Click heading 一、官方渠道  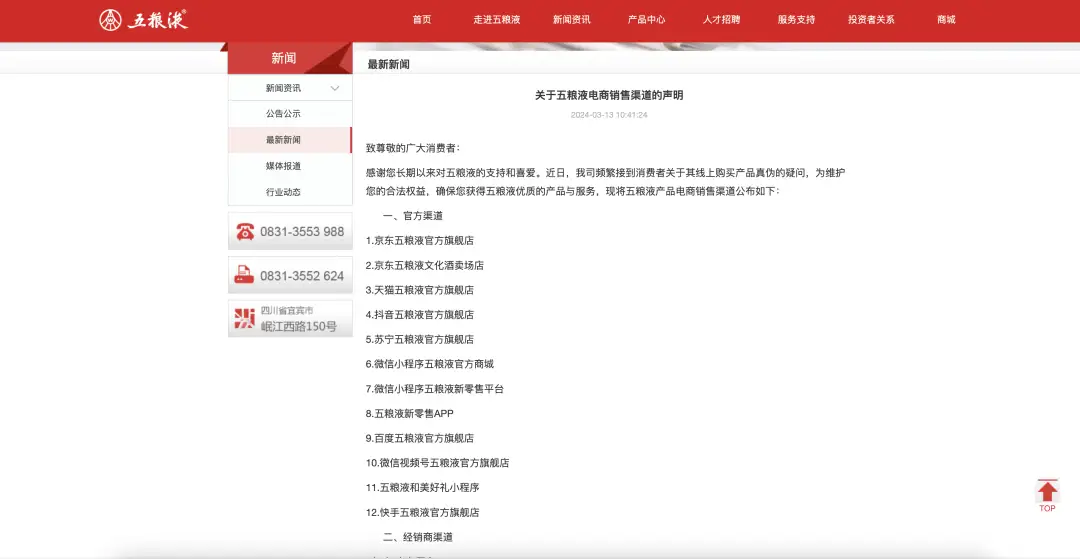point(413,215)
